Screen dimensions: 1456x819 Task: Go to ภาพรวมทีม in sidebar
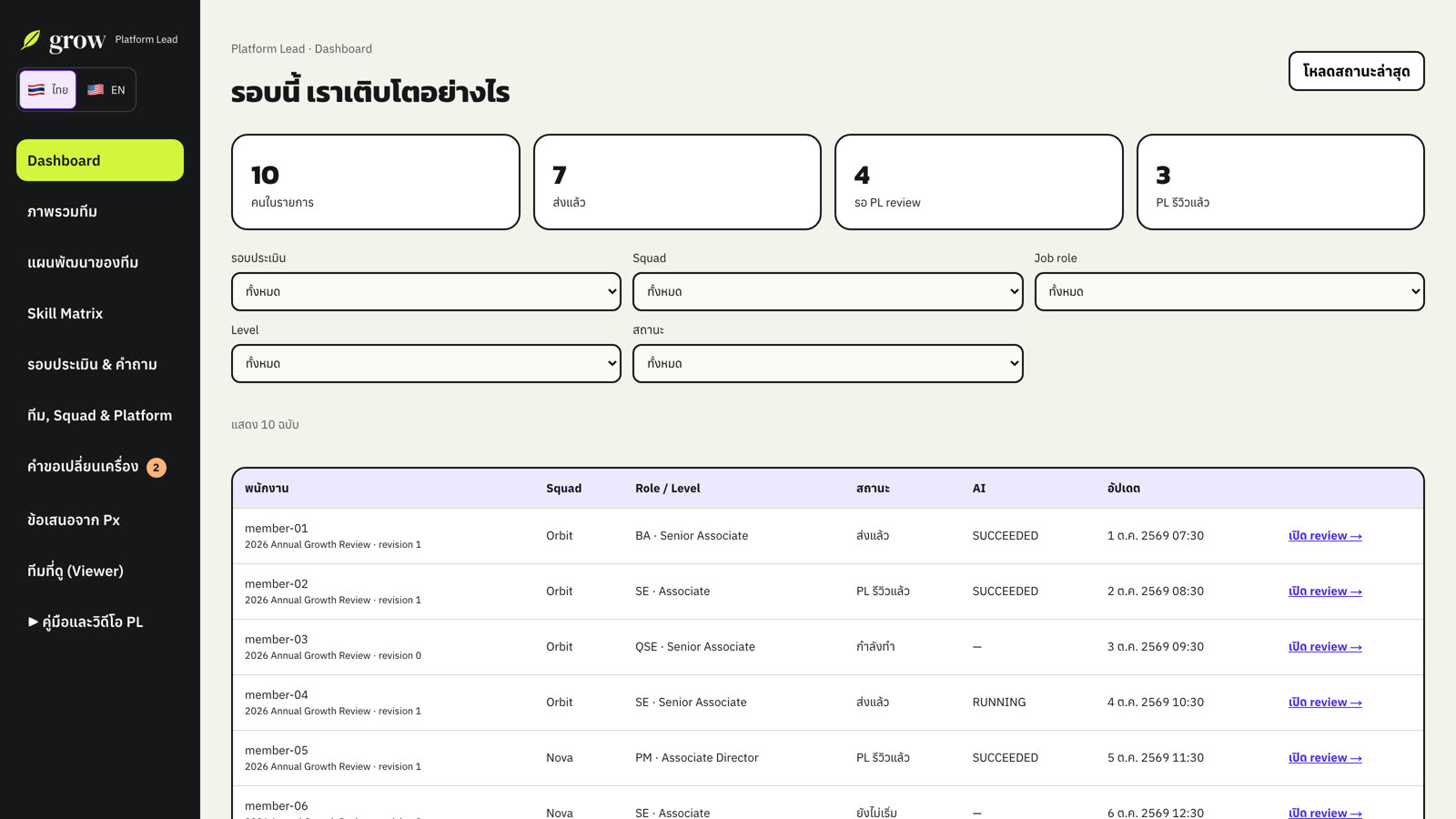coord(100,211)
